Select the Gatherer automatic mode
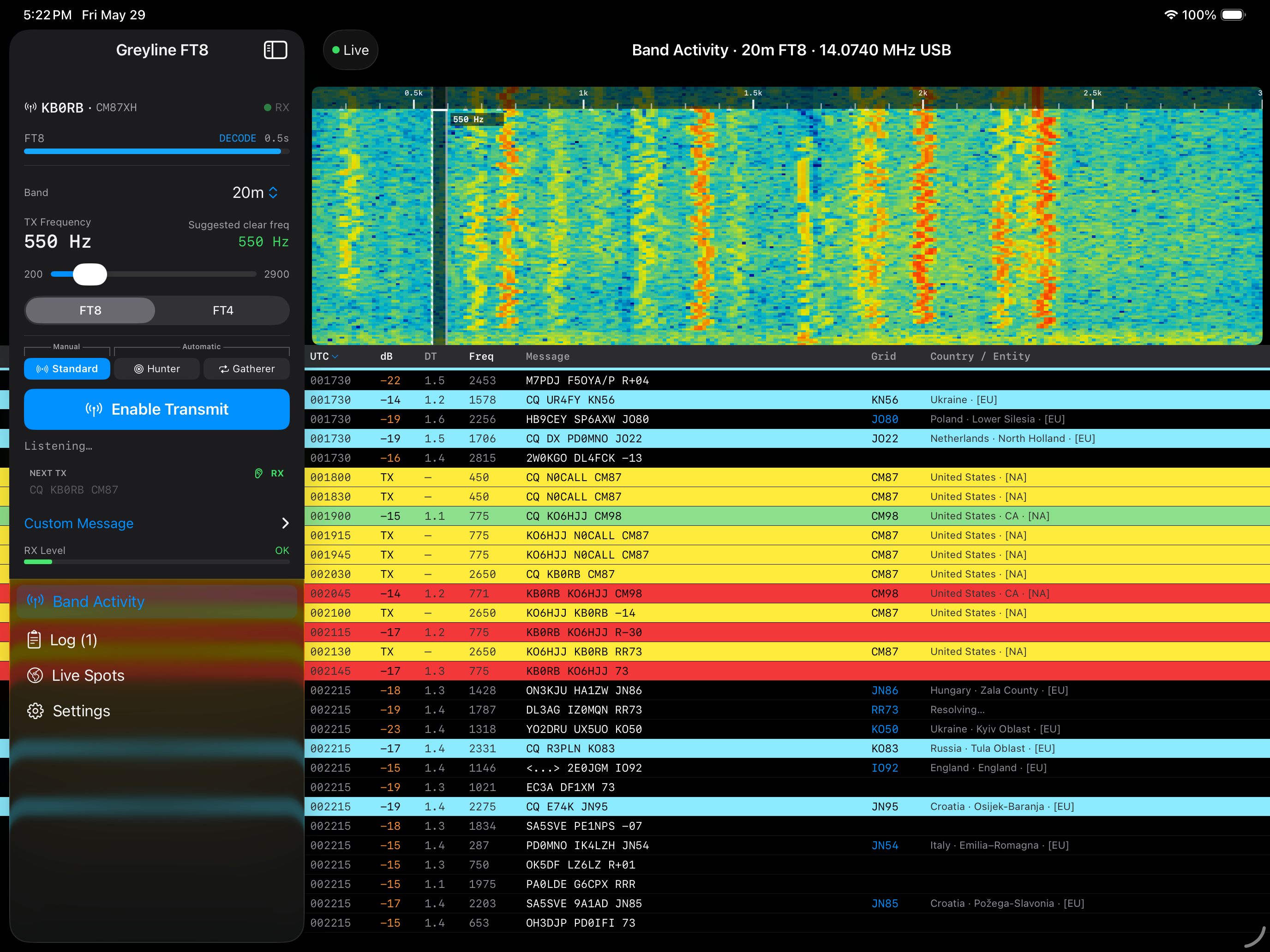Screen dimensions: 1270x952 pyautogui.click(x=247, y=369)
